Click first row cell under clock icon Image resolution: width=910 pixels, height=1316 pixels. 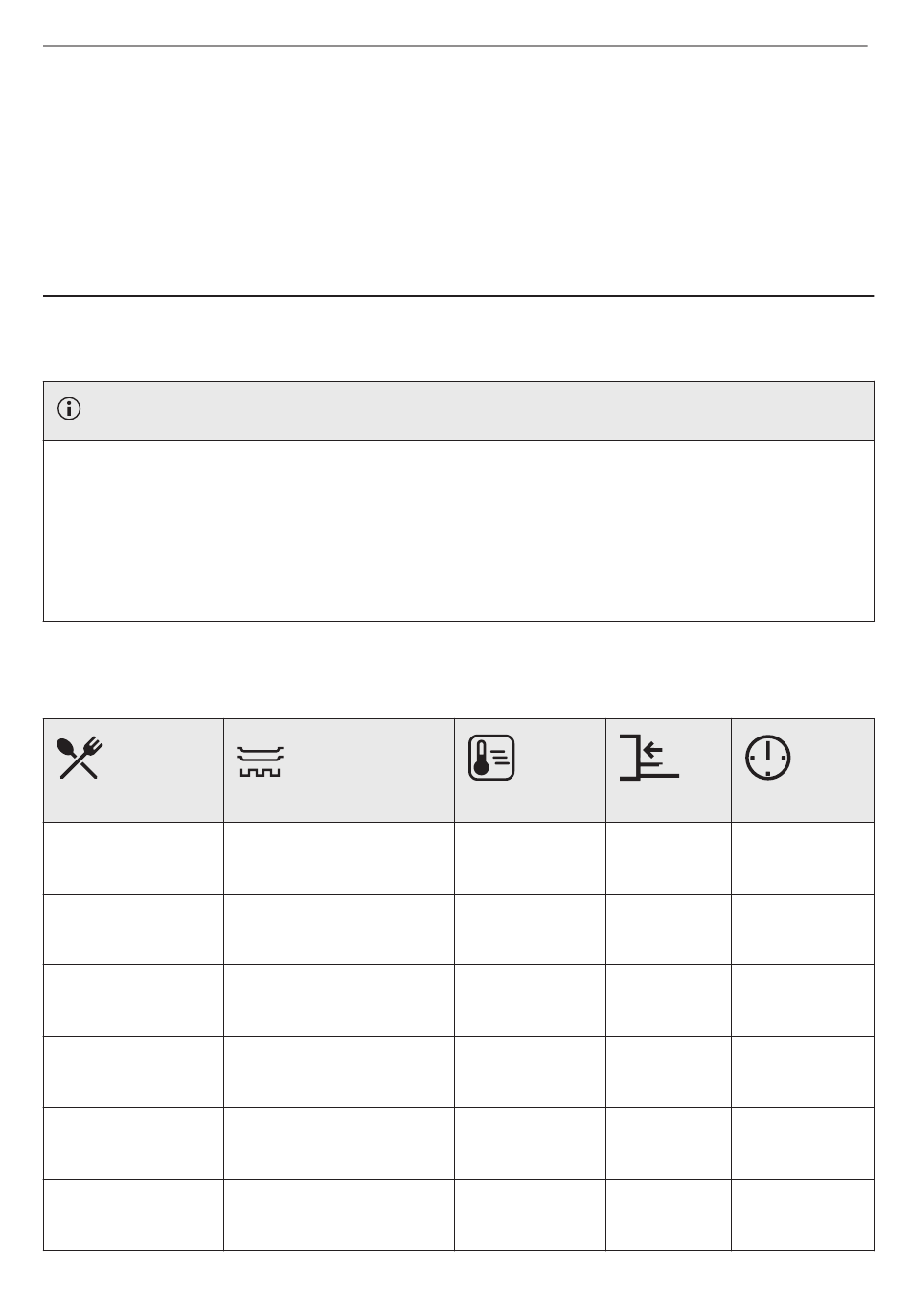pos(803,857)
